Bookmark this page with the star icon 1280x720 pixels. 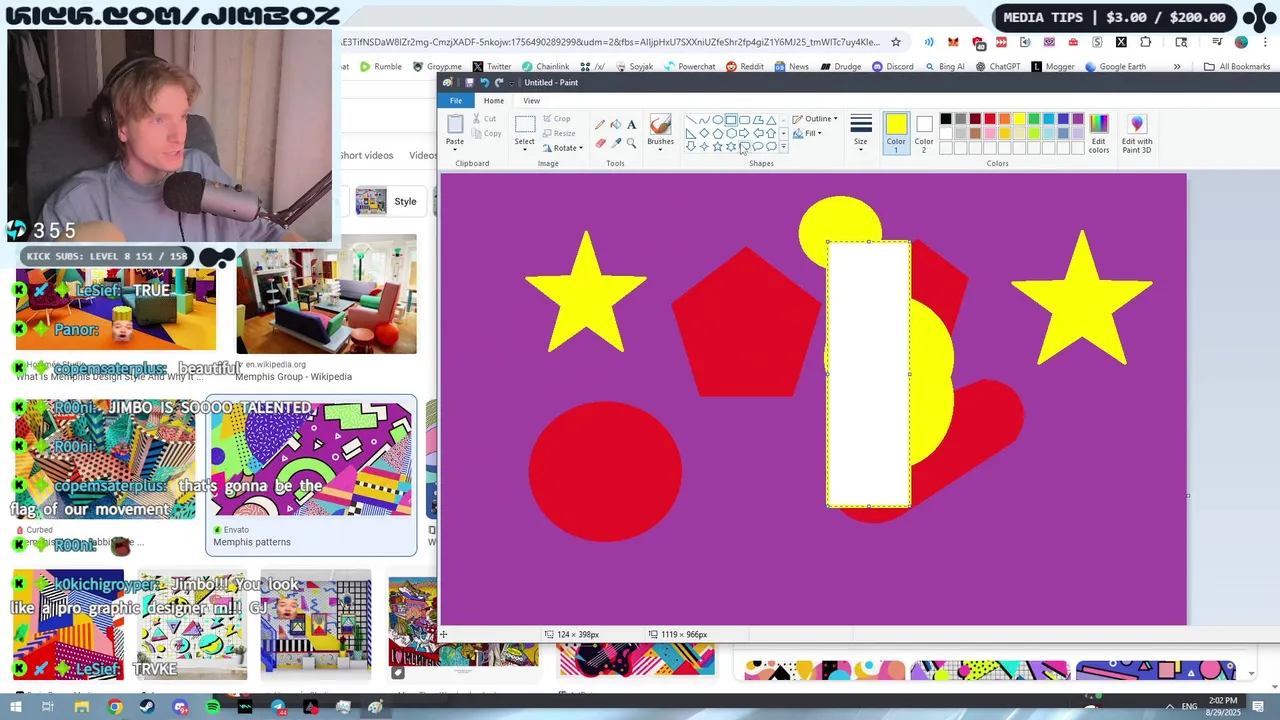coord(896,42)
